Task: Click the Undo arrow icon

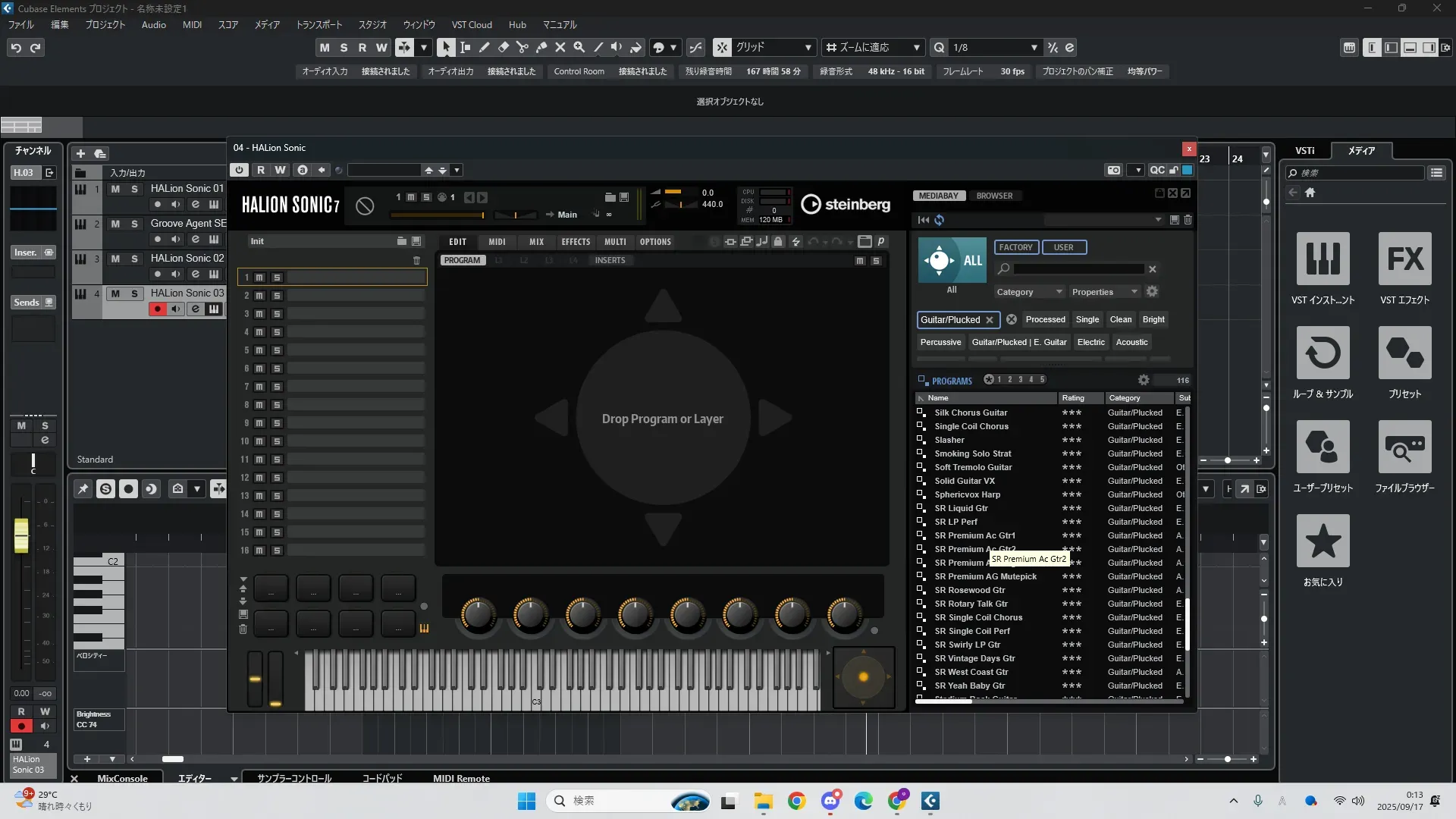Action: [16, 48]
